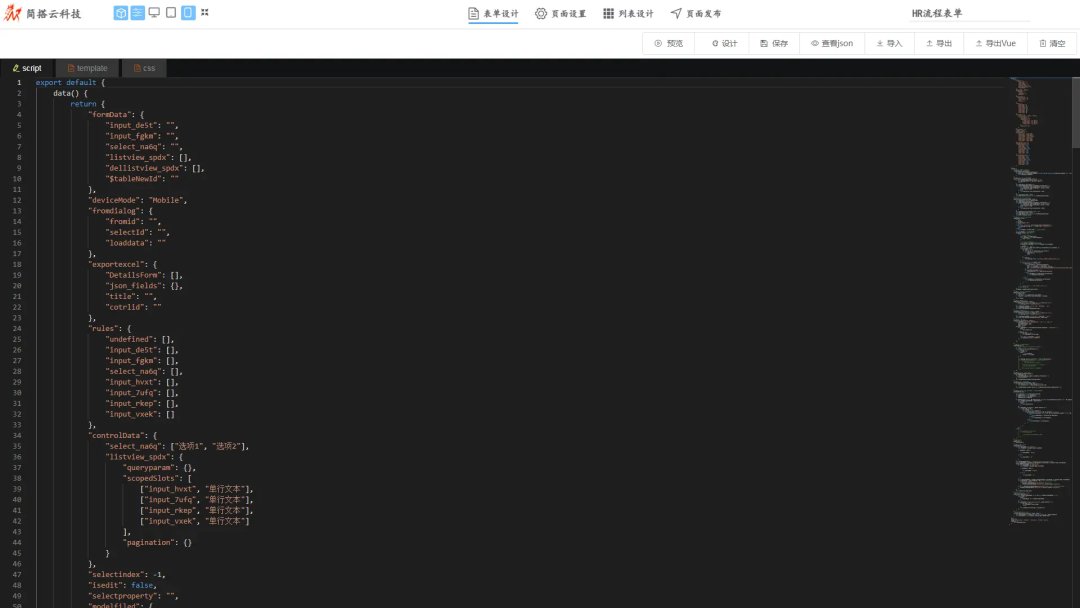Click the 设计 design button
The image size is (1080, 608).
coord(724,43)
